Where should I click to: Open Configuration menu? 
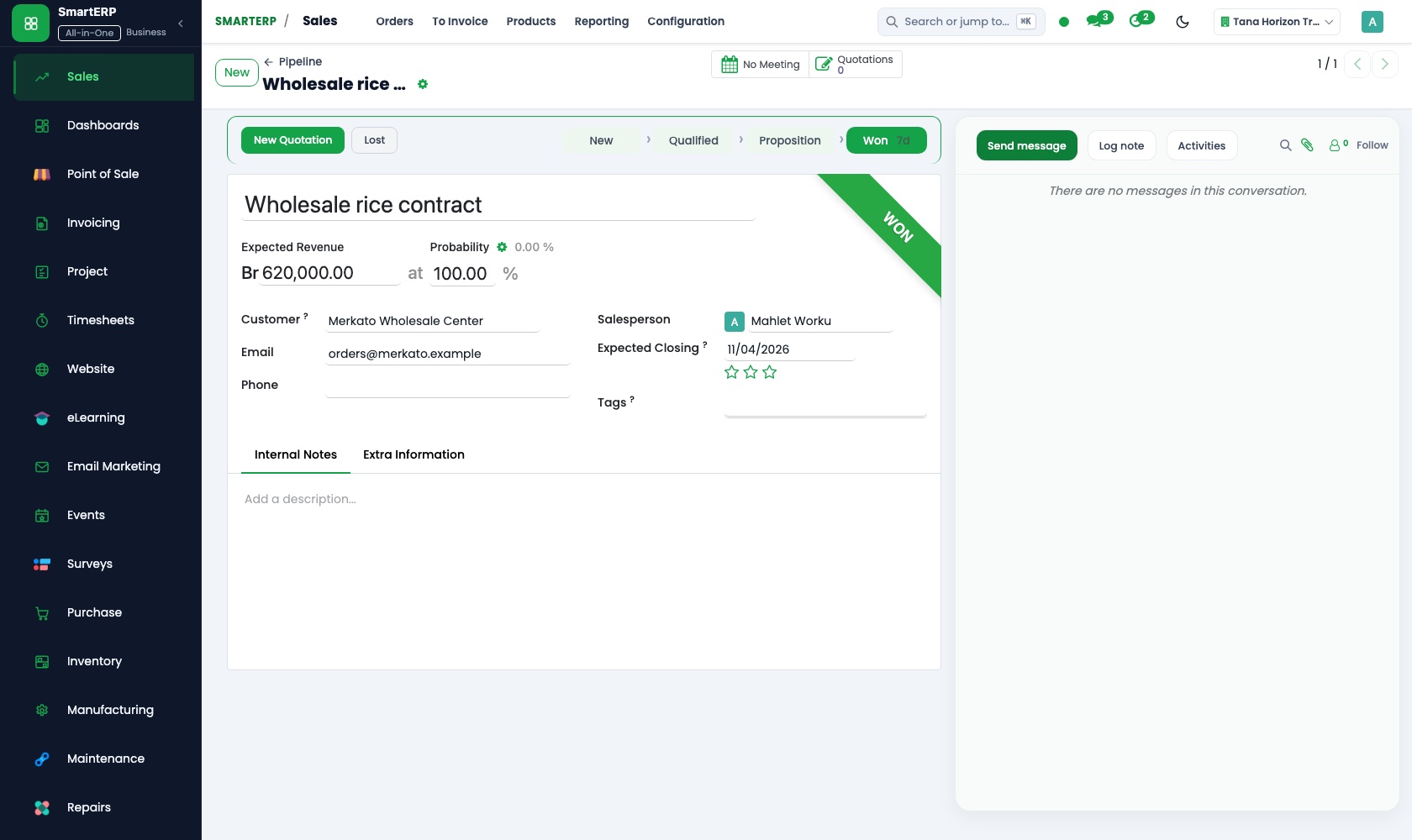click(x=686, y=21)
